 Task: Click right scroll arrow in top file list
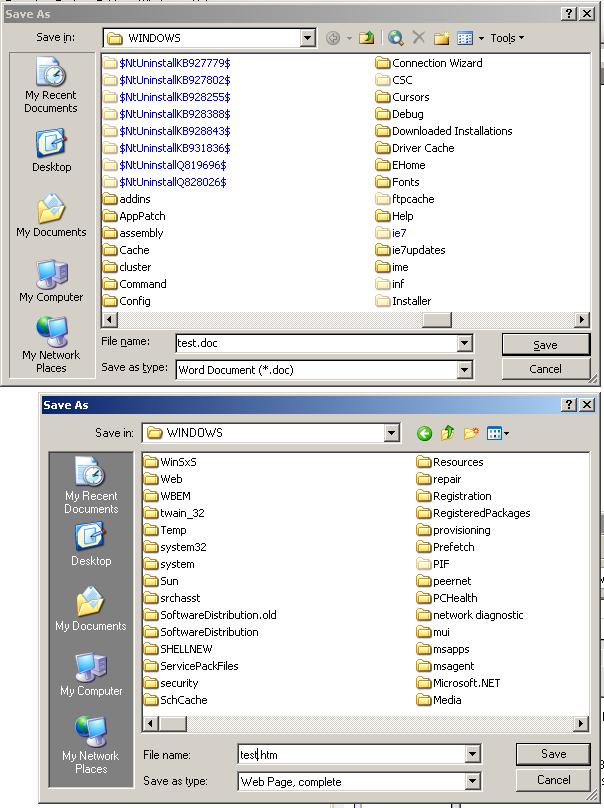(582, 319)
